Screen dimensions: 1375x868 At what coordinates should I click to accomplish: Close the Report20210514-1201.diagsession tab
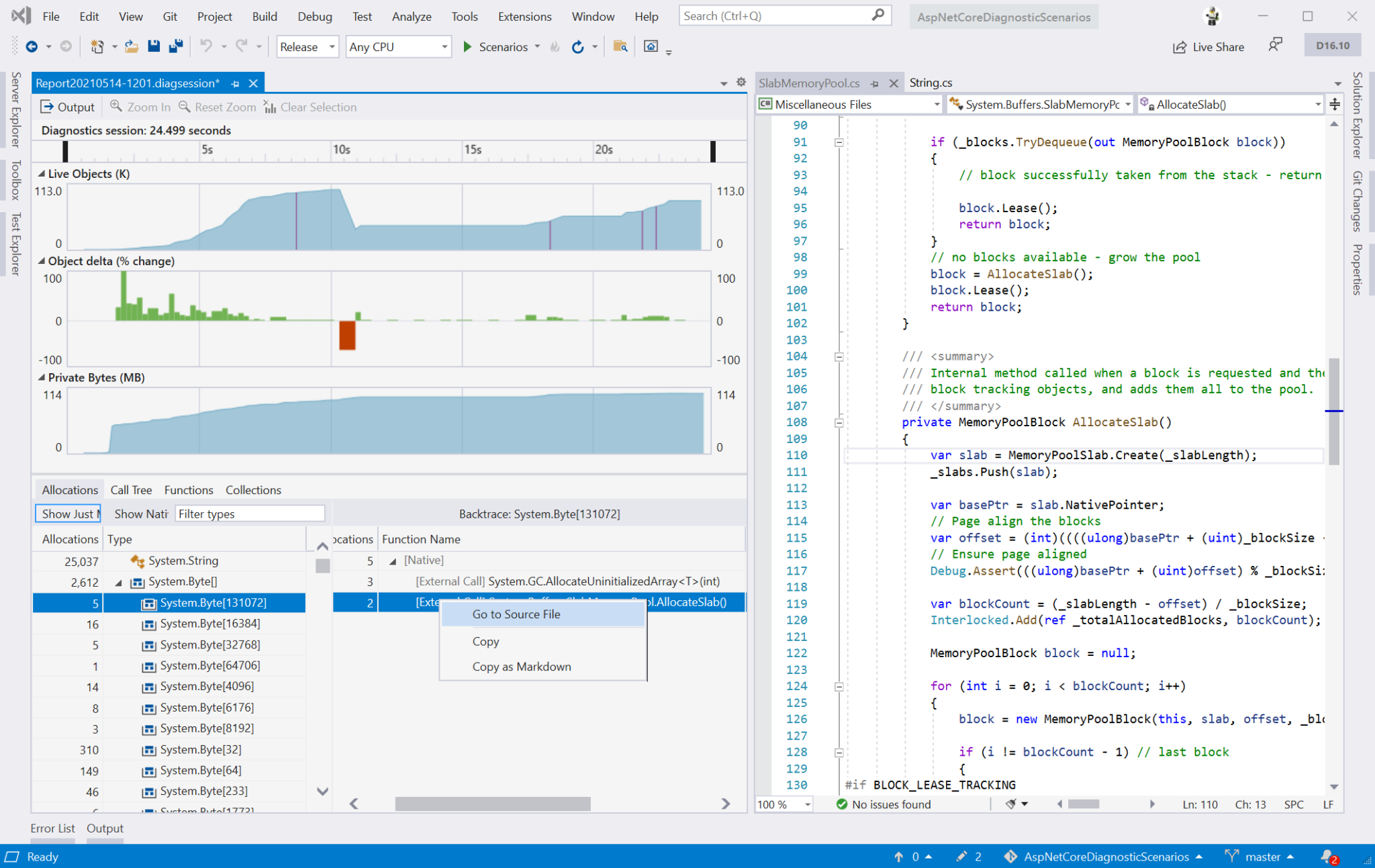pos(253,83)
